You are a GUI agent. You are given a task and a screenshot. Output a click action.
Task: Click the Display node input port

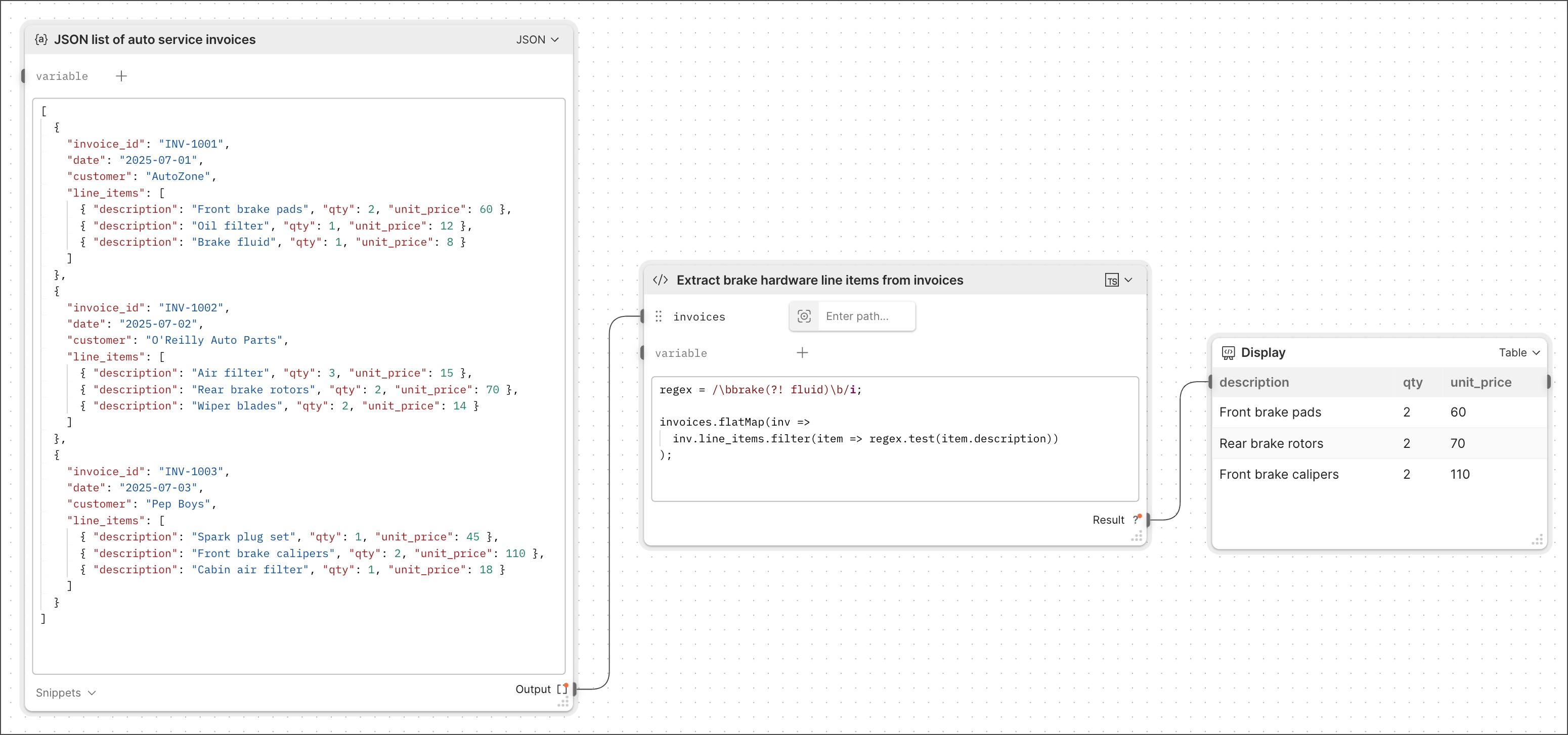1210,382
